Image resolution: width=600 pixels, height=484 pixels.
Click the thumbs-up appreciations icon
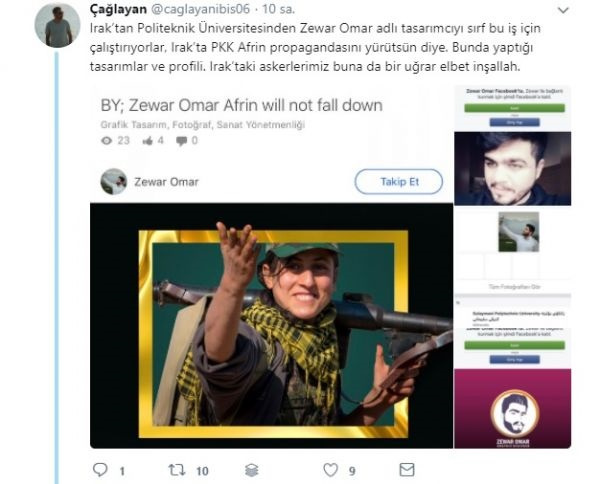tap(148, 141)
